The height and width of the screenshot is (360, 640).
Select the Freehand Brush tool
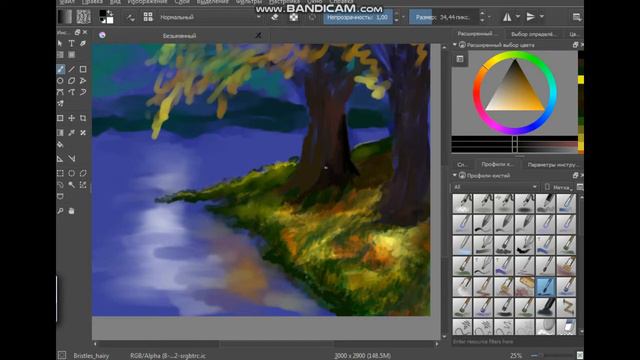pyautogui.click(x=60, y=69)
